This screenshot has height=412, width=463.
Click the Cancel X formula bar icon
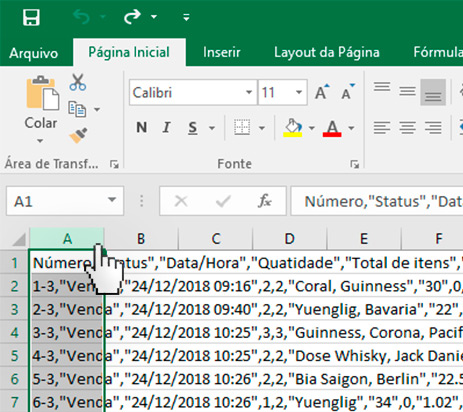[x=181, y=201]
